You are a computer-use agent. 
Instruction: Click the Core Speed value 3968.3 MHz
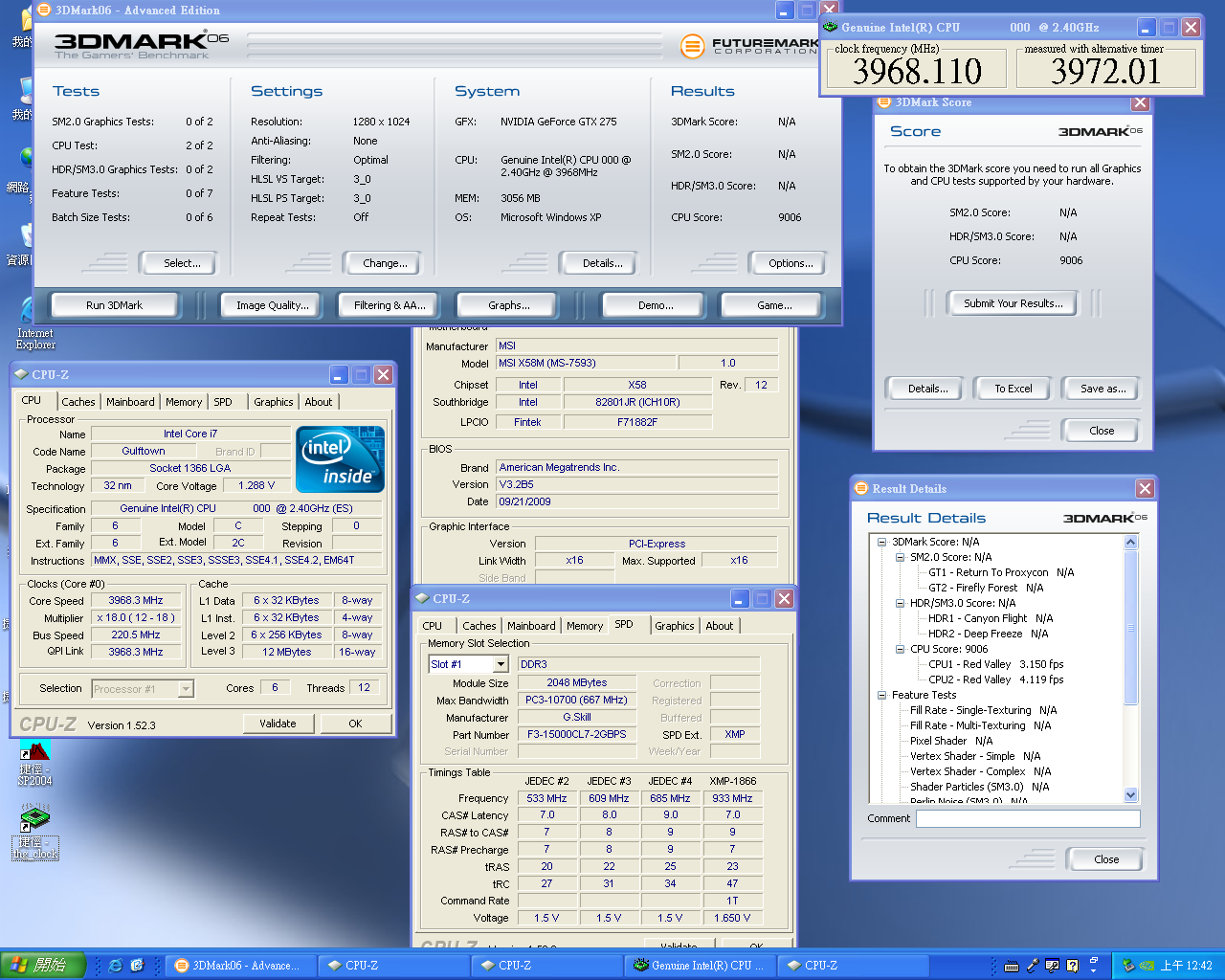136,601
